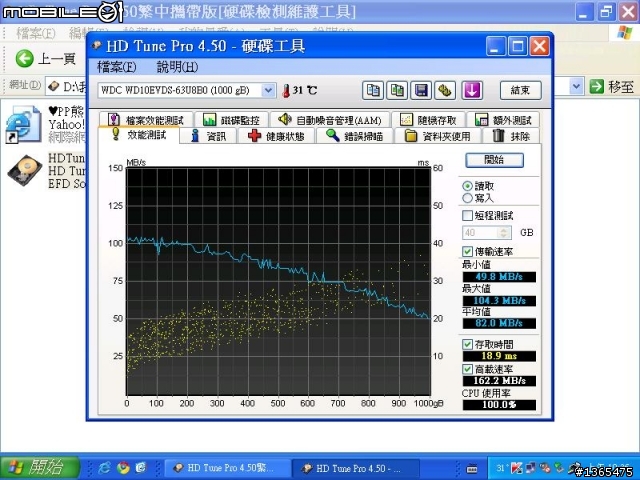
Task: Click the 結束 exit button
Action: (520, 90)
